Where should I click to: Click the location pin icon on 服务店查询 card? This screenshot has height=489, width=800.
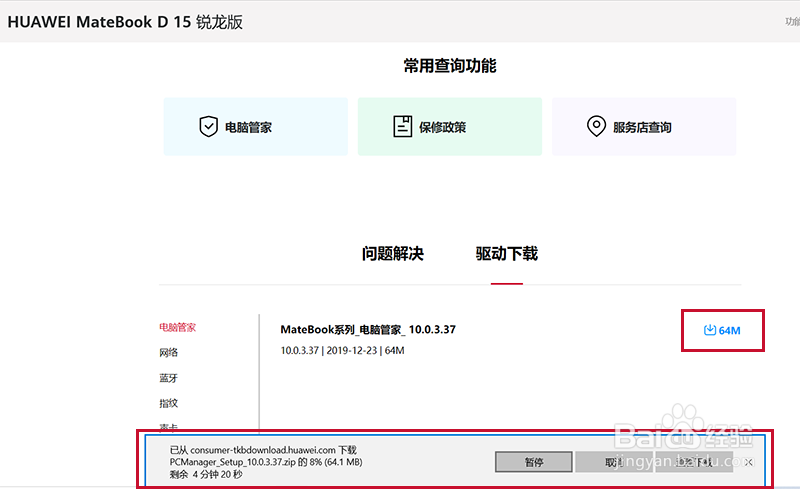coord(596,126)
